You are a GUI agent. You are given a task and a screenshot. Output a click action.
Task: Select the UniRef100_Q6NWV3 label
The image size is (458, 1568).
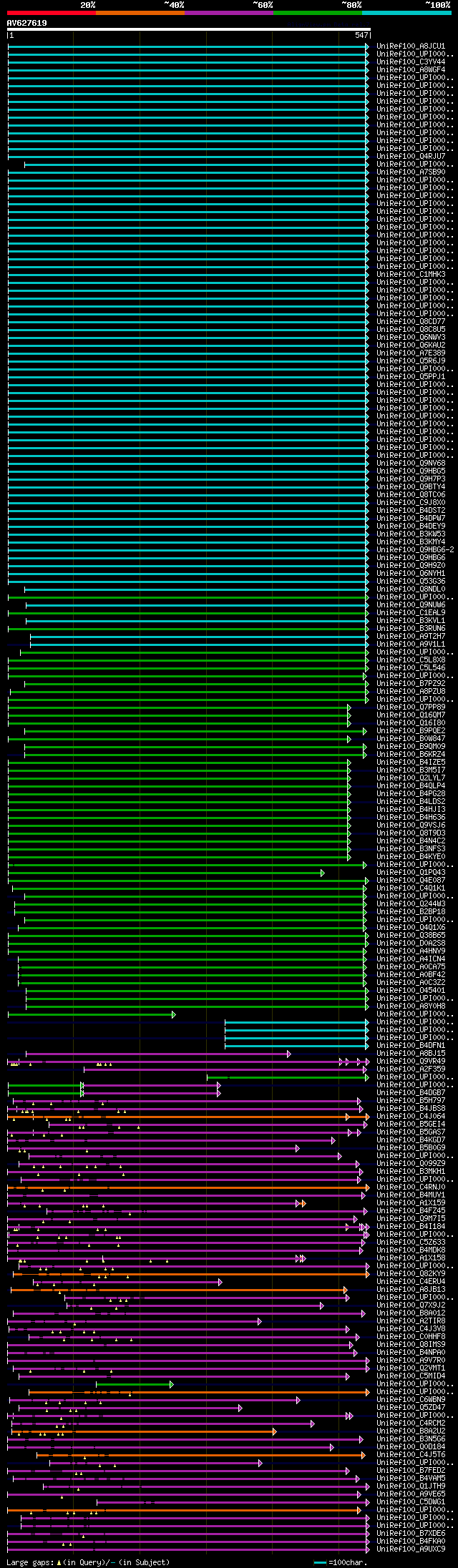tap(411, 337)
